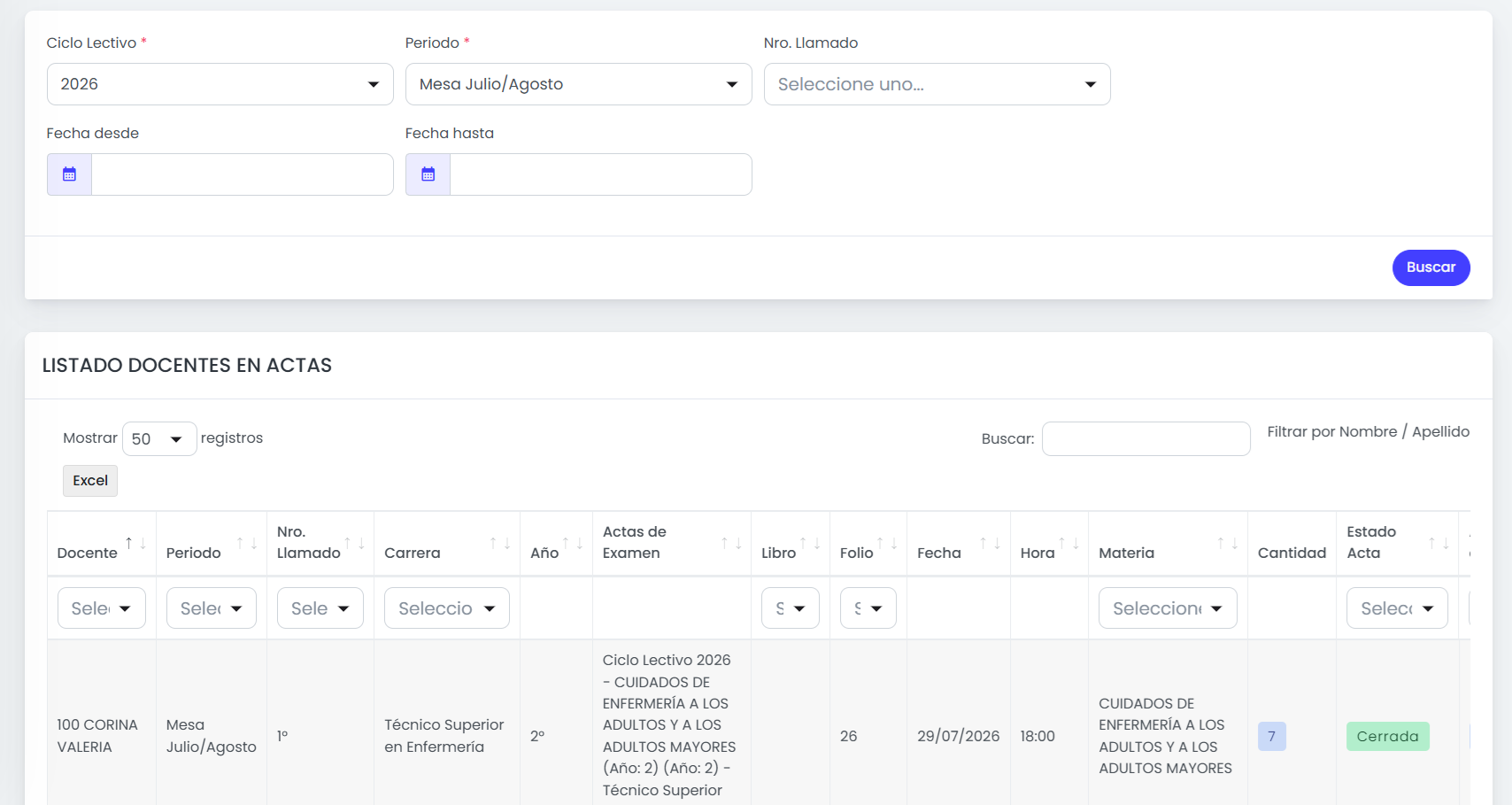1512x805 pixels.
Task: Sort by Año column arrows
Action: pyautogui.click(x=573, y=543)
